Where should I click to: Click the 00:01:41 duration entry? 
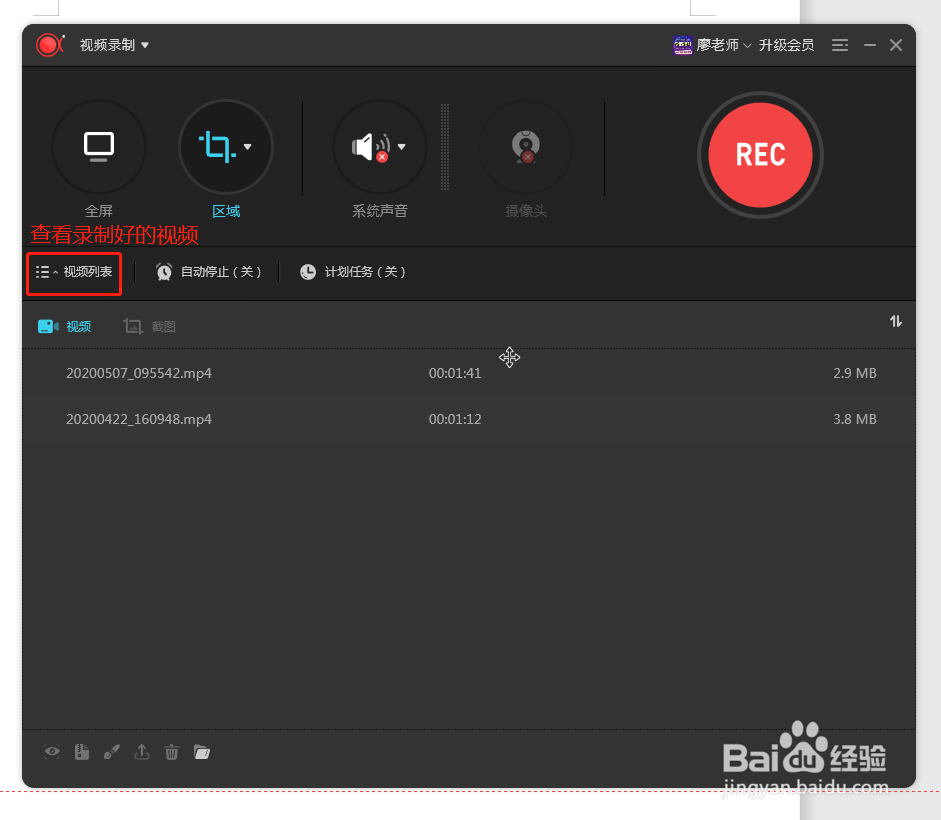point(455,373)
